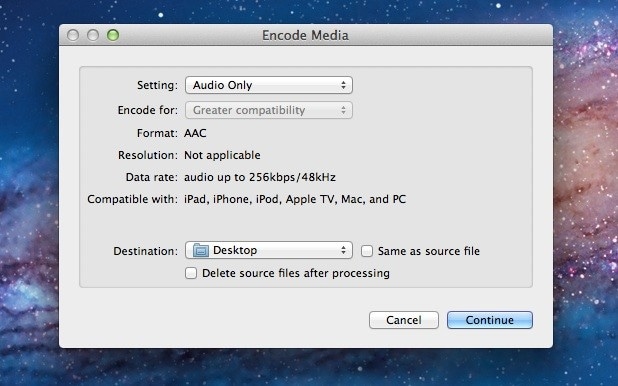
Task: Open the Setting popup showing Audio Only
Action: coord(269,85)
